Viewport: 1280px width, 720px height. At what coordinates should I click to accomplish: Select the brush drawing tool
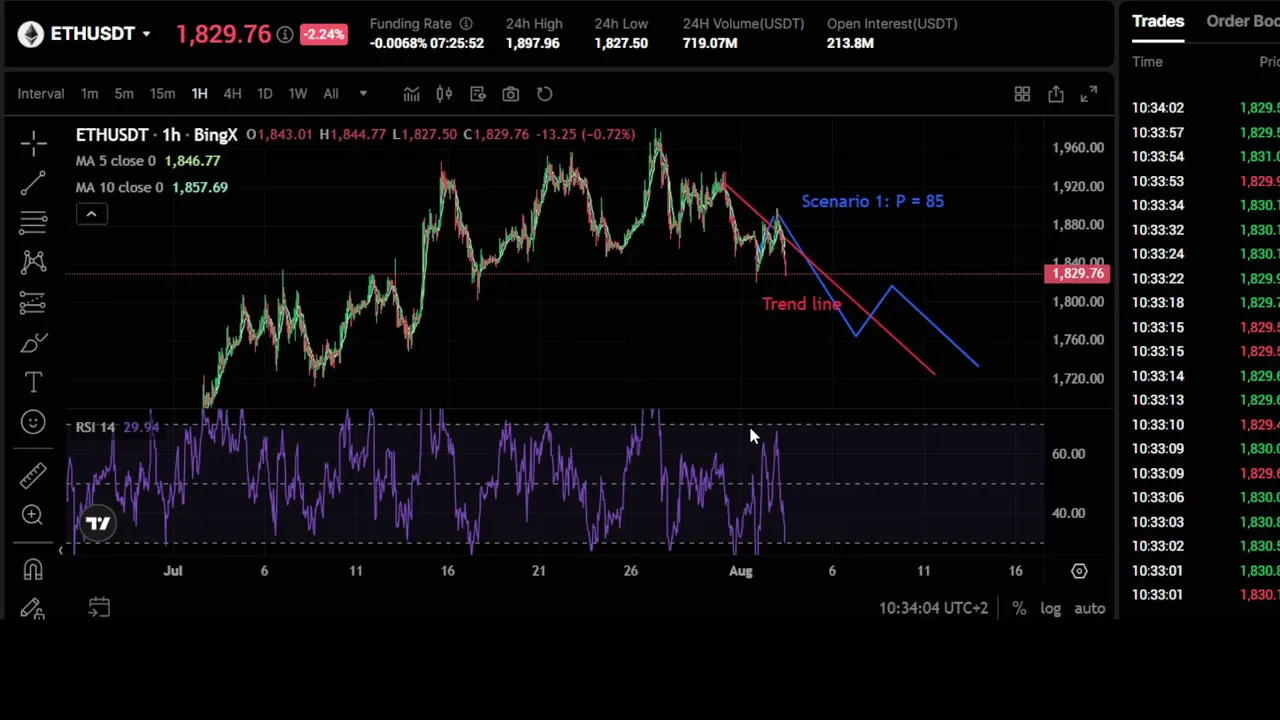(33, 343)
